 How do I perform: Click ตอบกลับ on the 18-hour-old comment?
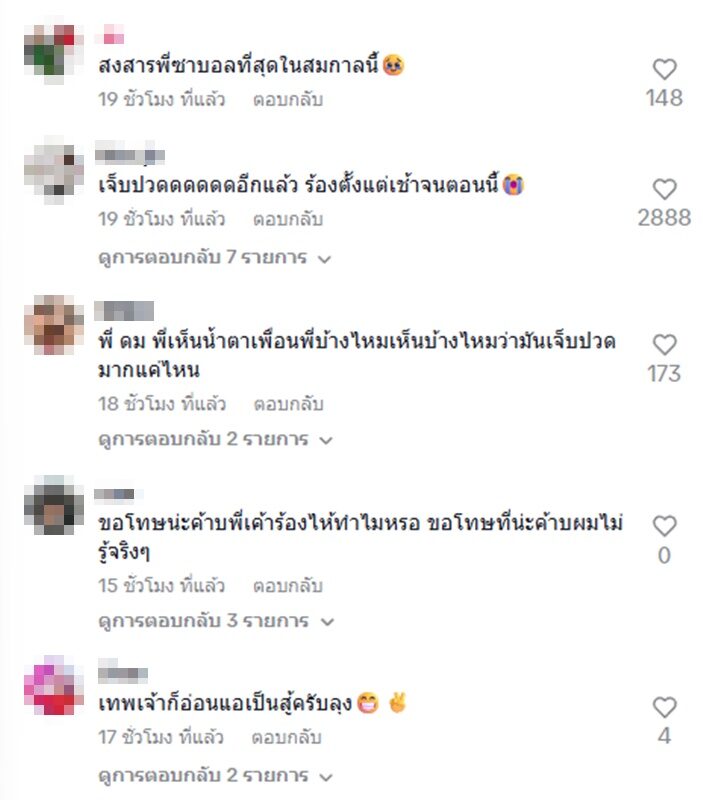pyautogui.click(x=288, y=404)
